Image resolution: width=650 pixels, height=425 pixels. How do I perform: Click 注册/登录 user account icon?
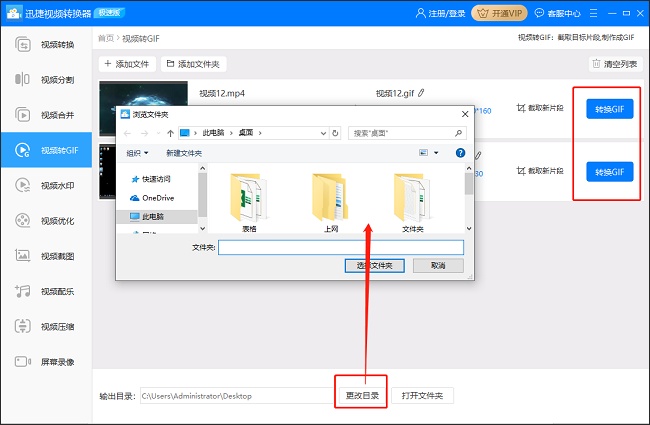tap(420, 13)
